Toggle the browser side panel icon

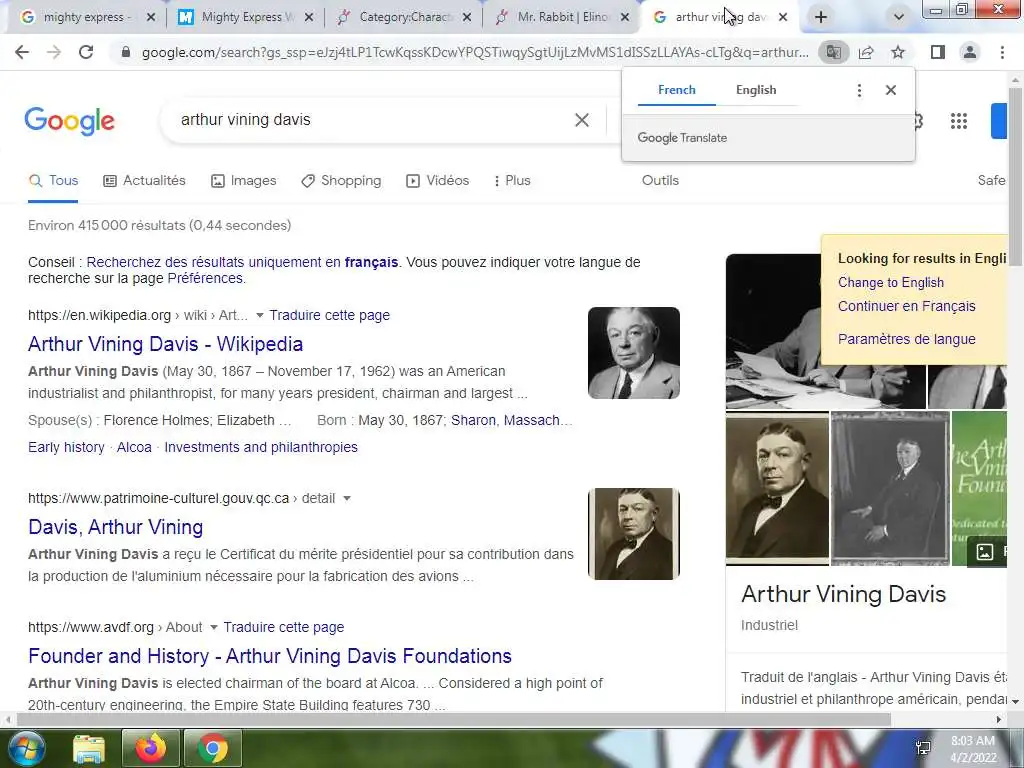pyautogui.click(x=938, y=52)
